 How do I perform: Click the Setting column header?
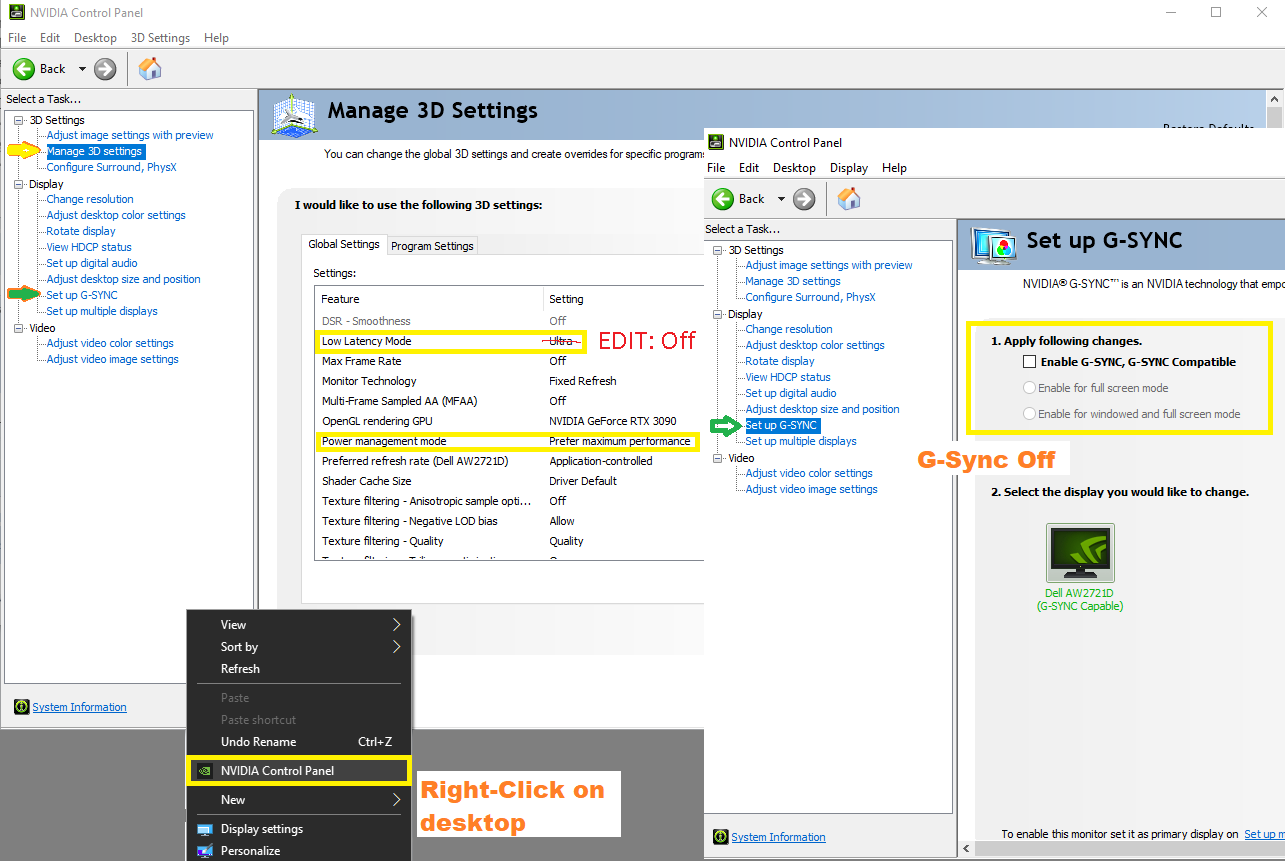pos(623,298)
